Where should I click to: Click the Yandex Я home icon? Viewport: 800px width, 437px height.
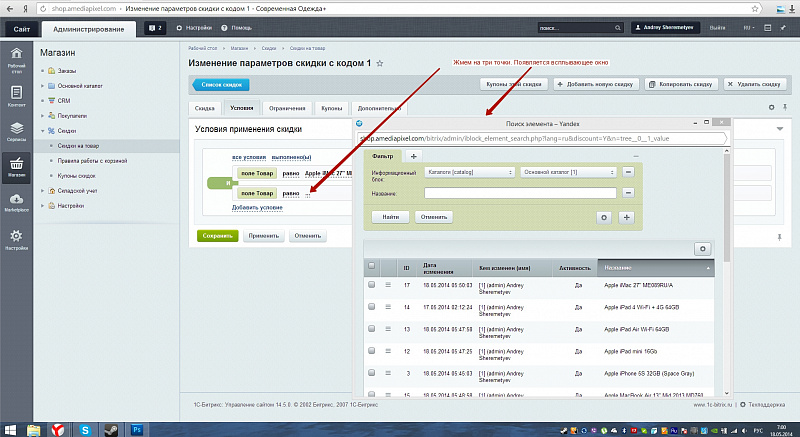pyautogui.click(x=26, y=9)
